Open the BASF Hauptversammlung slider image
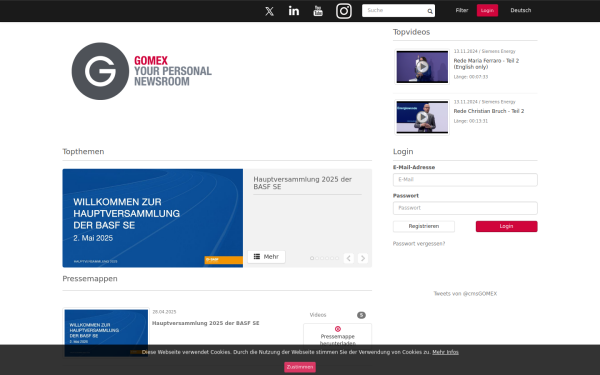 pyautogui.click(x=153, y=218)
